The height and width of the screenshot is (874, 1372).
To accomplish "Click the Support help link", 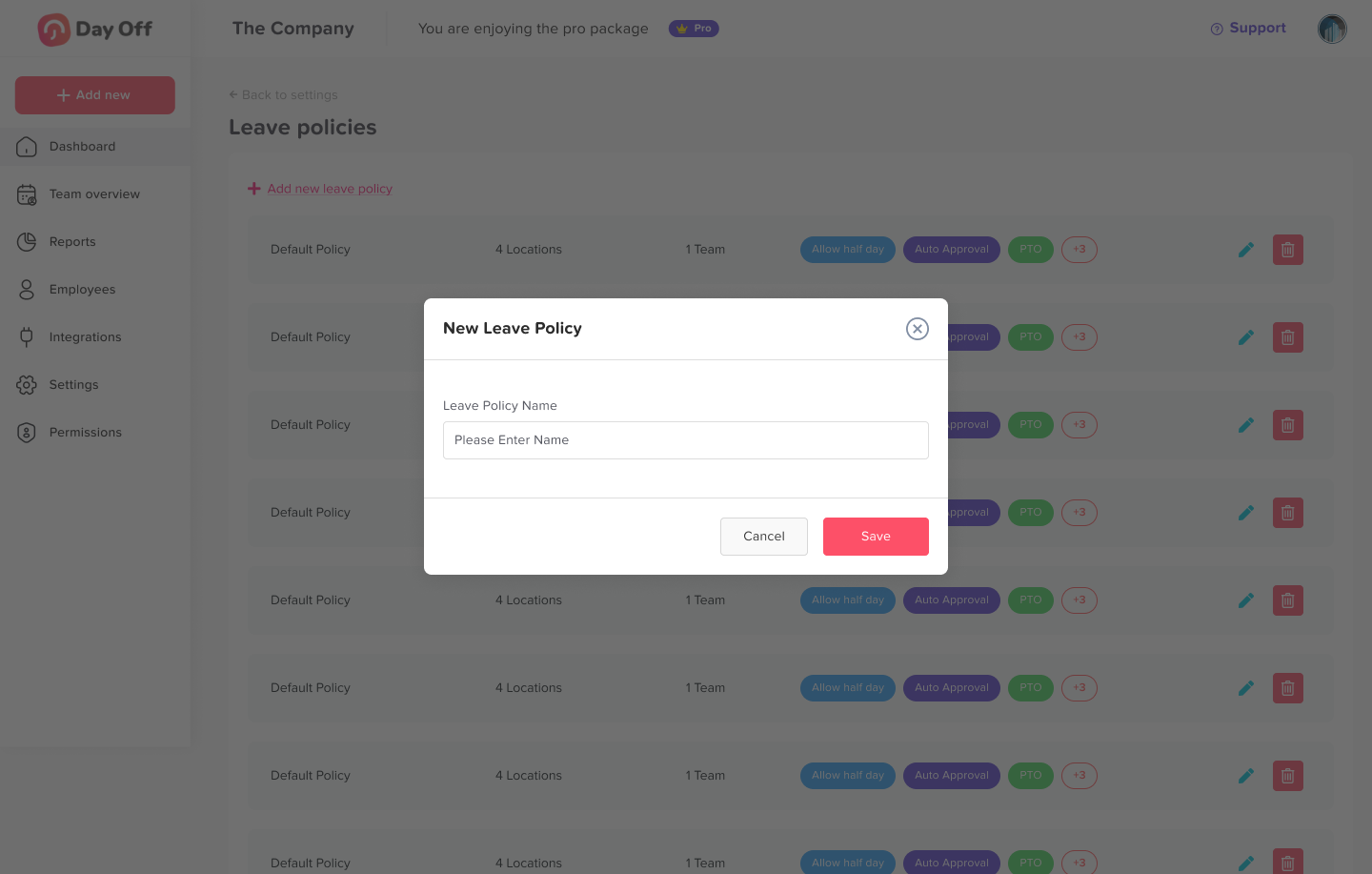I will click(x=1248, y=29).
